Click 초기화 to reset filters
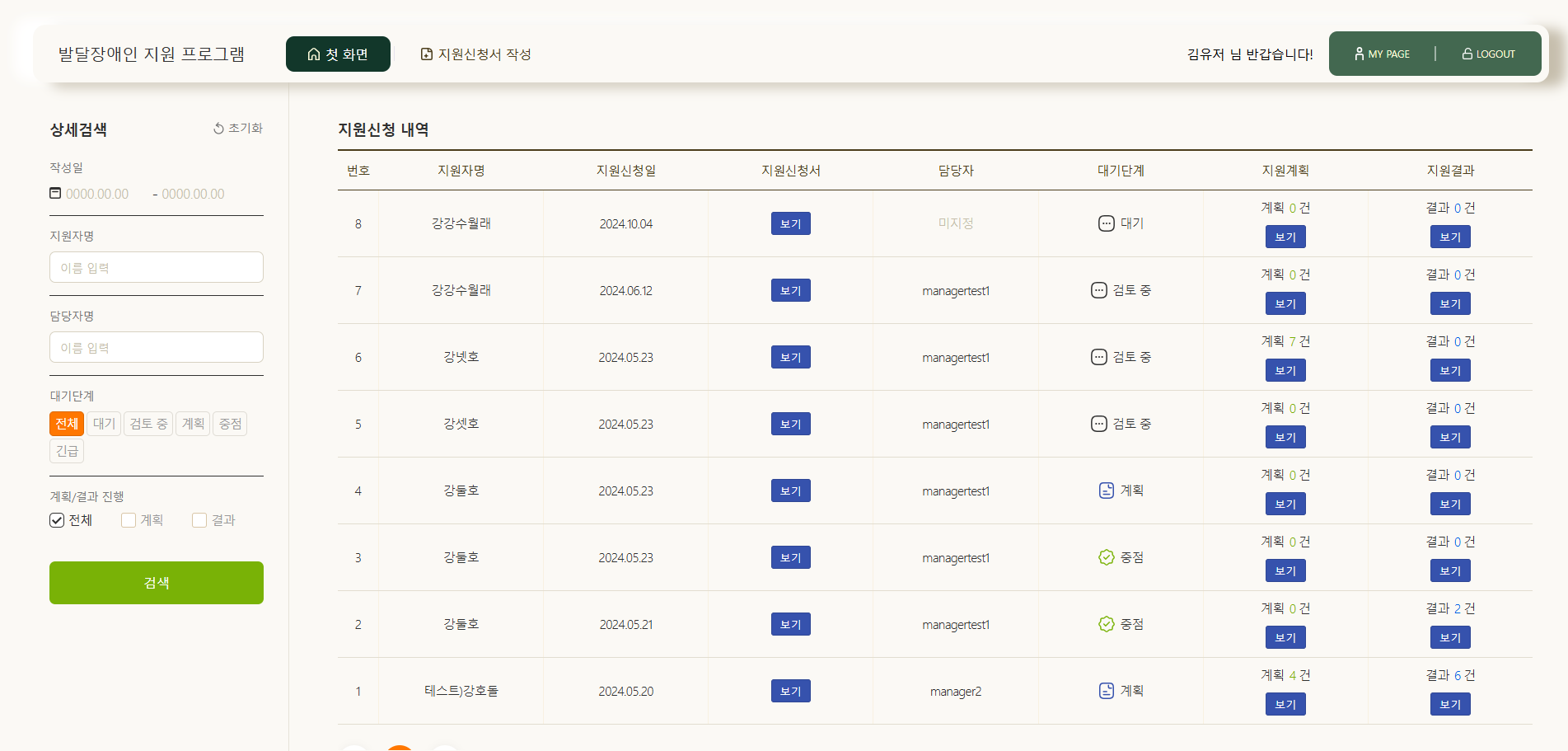This screenshot has height=751, width=1568. [238, 129]
